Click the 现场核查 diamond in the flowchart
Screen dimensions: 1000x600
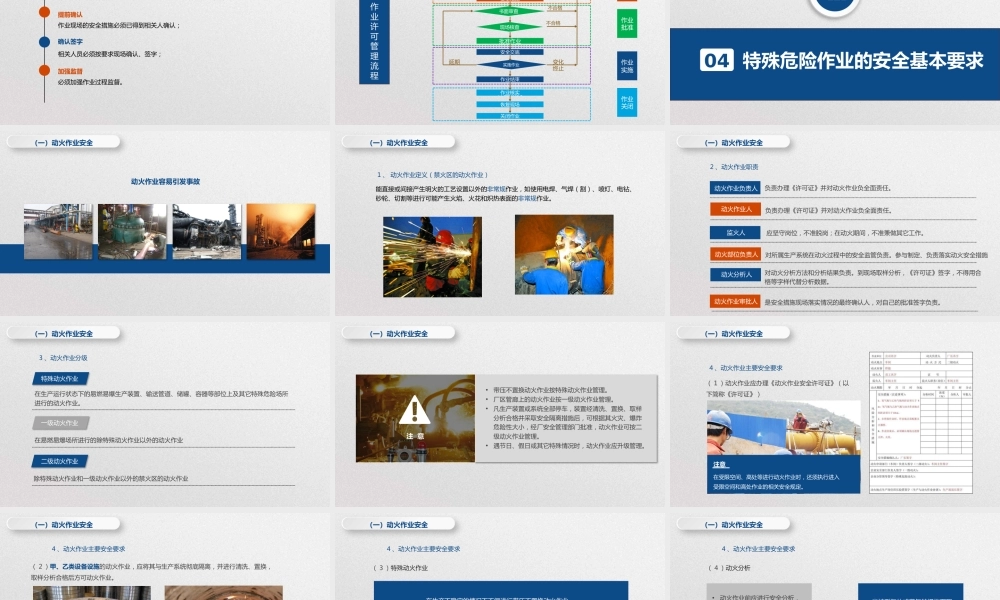coord(510,27)
